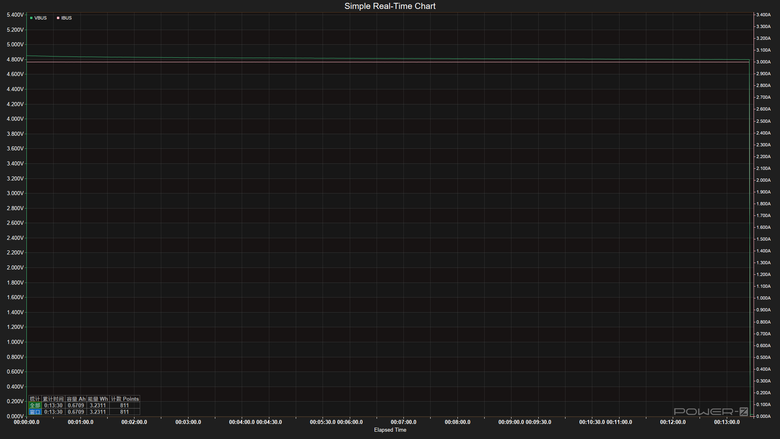Screen dimensions: 780x439
Task: Select the green 全部 statistics row label
Action: coord(35,405)
